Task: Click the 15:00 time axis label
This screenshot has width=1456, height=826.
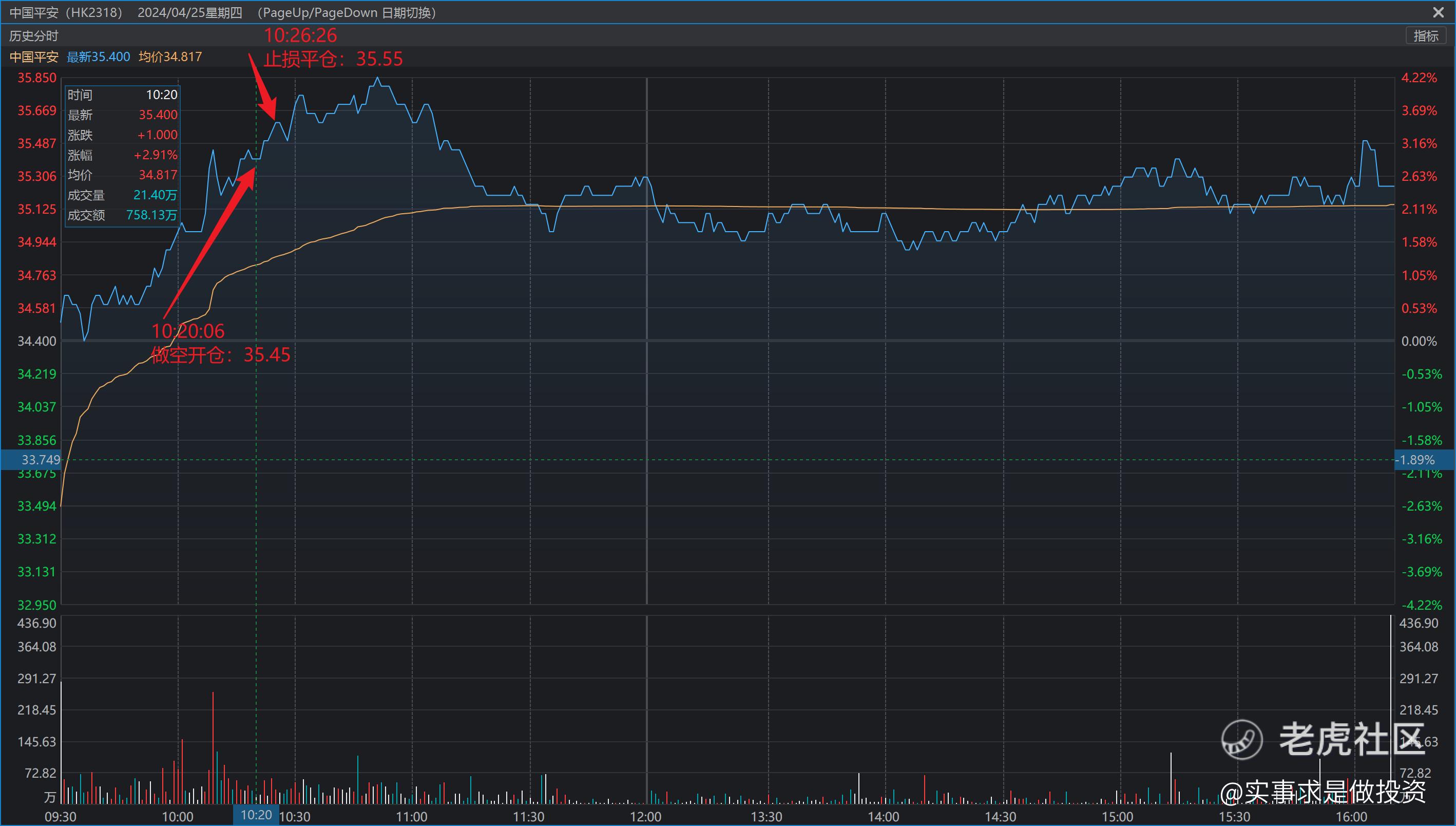Action: point(1118,817)
